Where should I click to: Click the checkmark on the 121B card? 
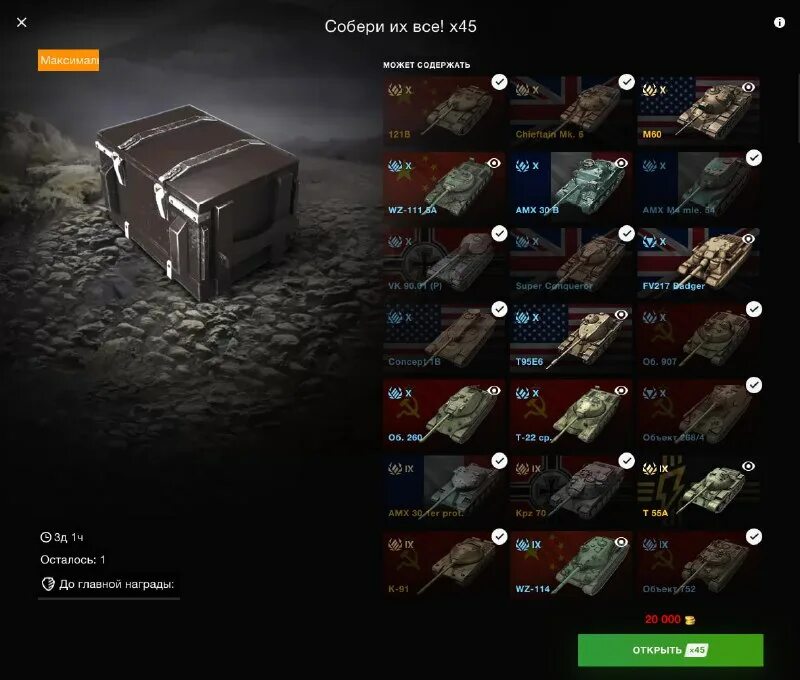(499, 82)
